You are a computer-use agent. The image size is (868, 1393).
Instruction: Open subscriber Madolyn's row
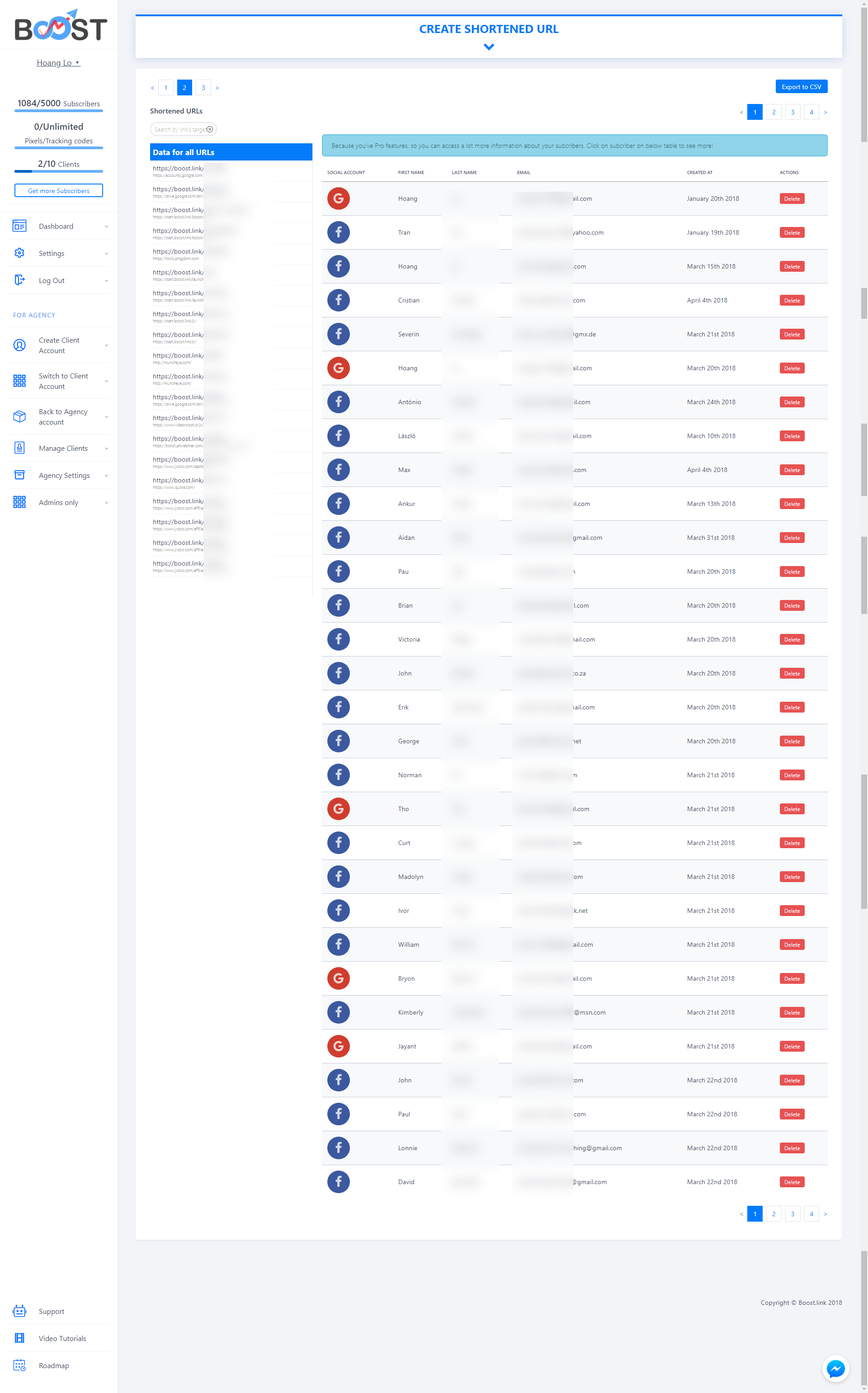pos(574,876)
